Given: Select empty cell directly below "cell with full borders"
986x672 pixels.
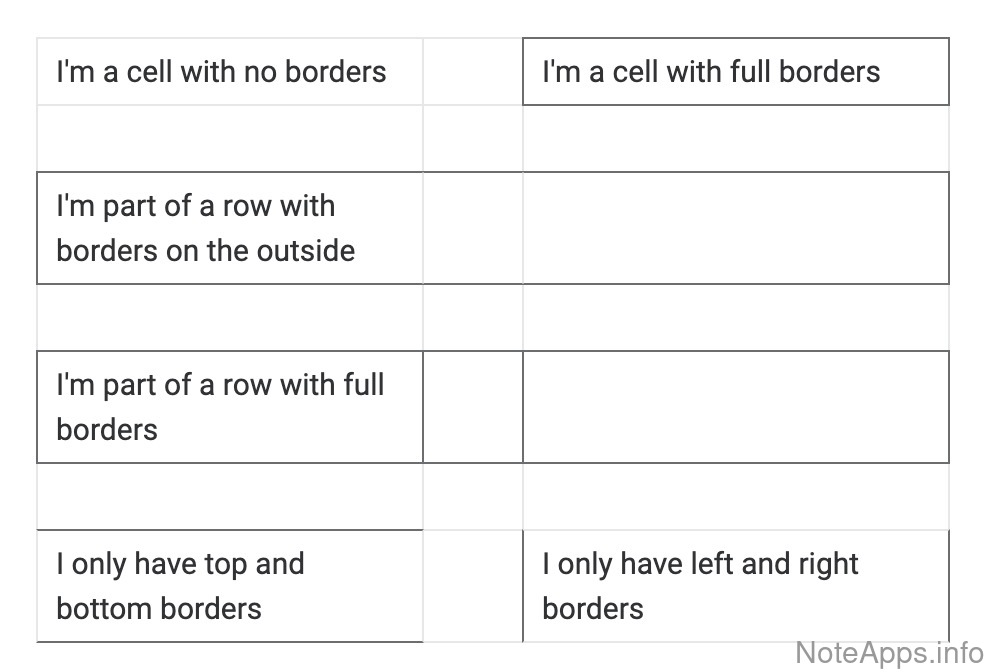Looking at the screenshot, I should [x=735, y=139].
